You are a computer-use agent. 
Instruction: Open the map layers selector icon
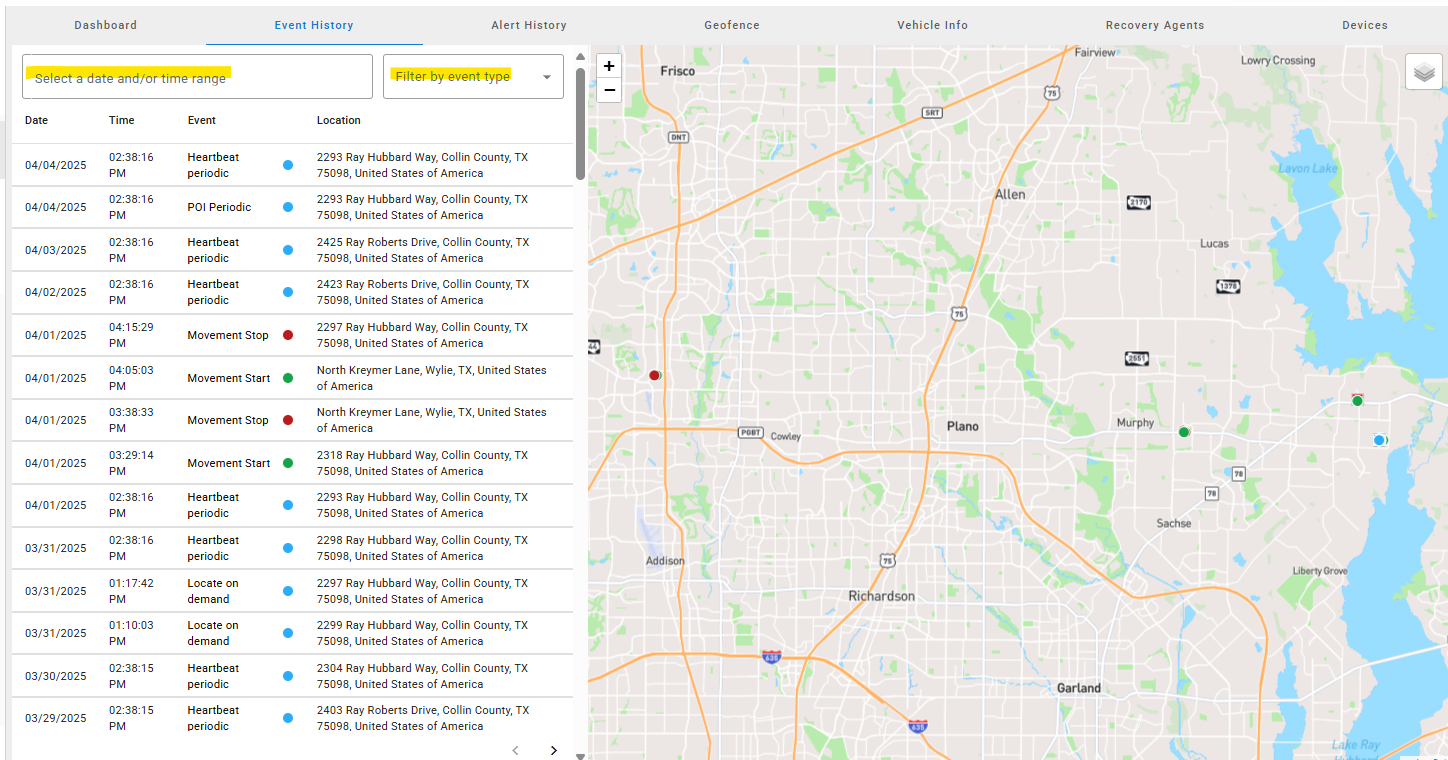click(x=1424, y=72)
